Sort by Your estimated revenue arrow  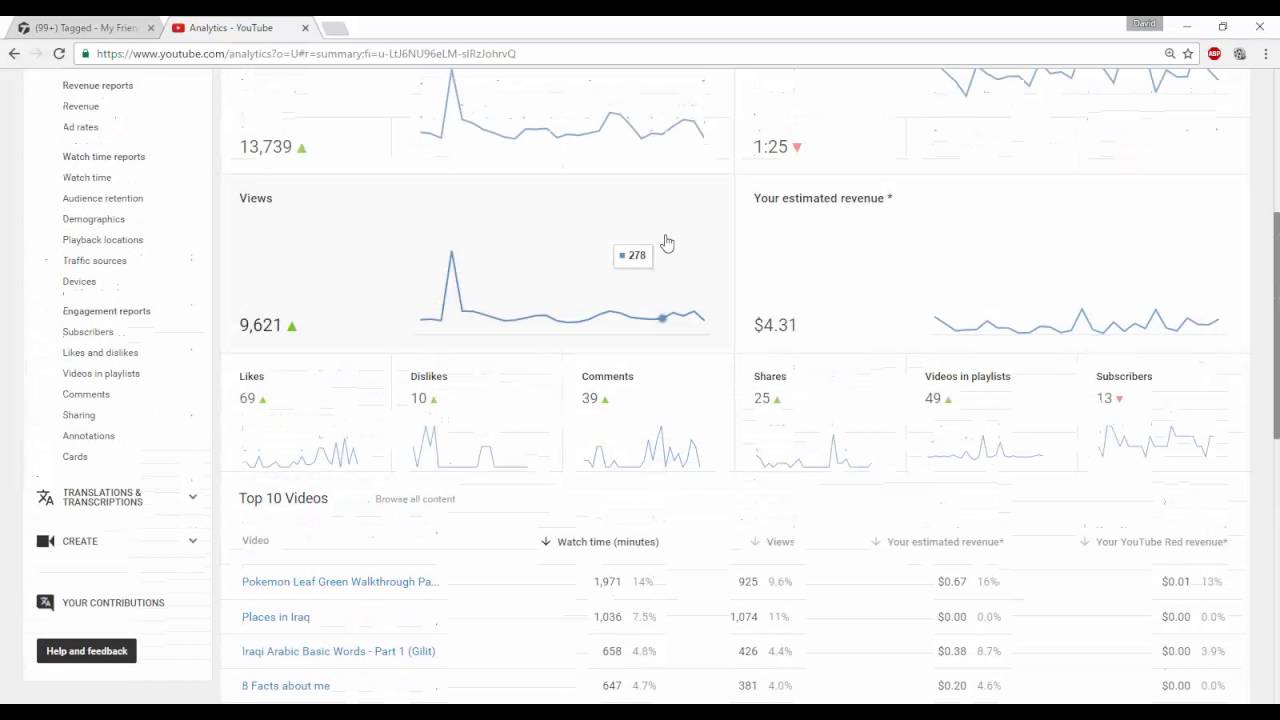tap(876, 542)
